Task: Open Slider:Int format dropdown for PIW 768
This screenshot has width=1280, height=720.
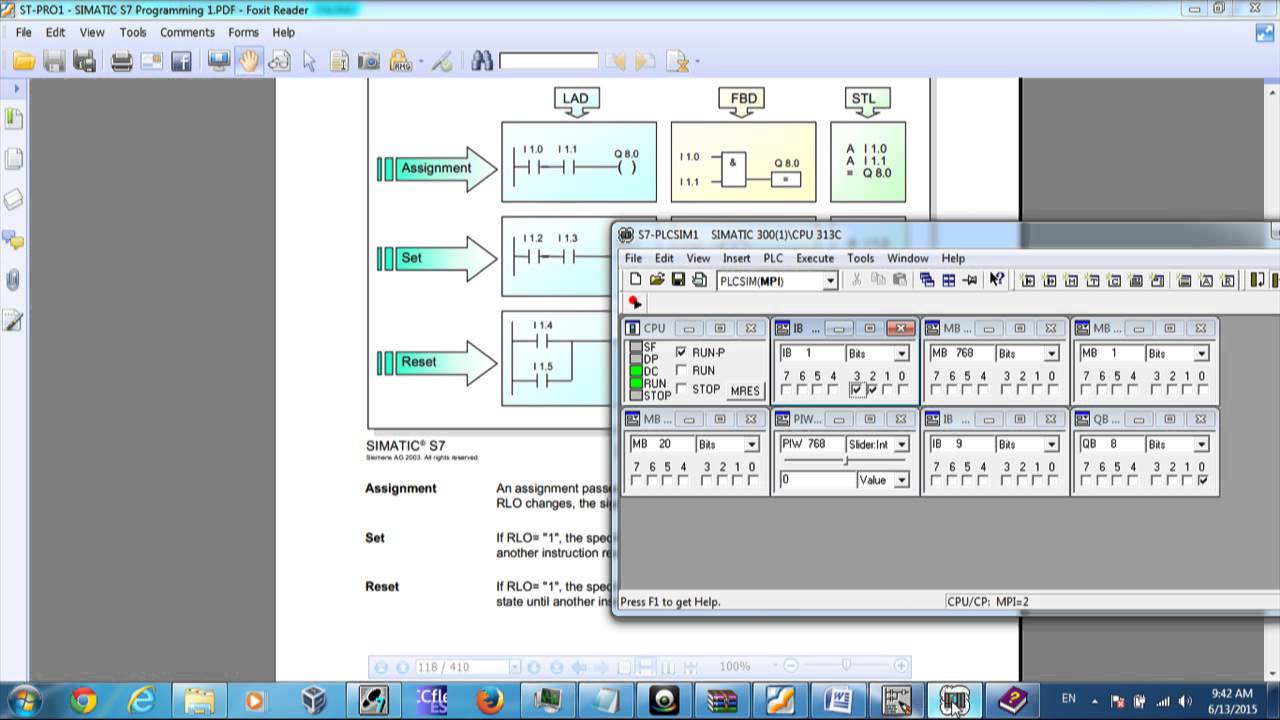Action: [902, 445]
